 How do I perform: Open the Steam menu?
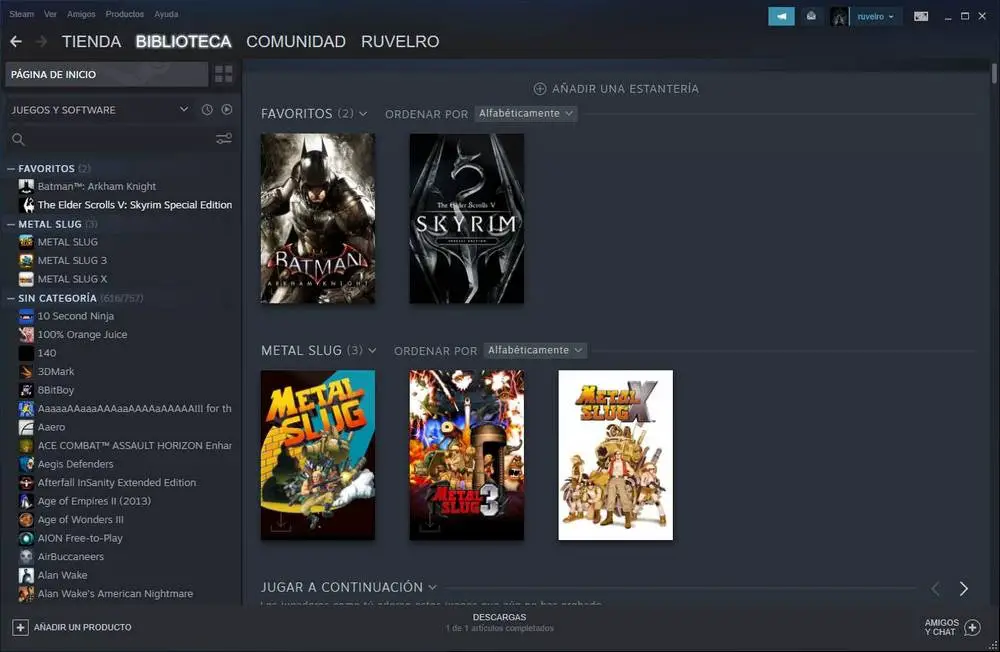point(21,13)
